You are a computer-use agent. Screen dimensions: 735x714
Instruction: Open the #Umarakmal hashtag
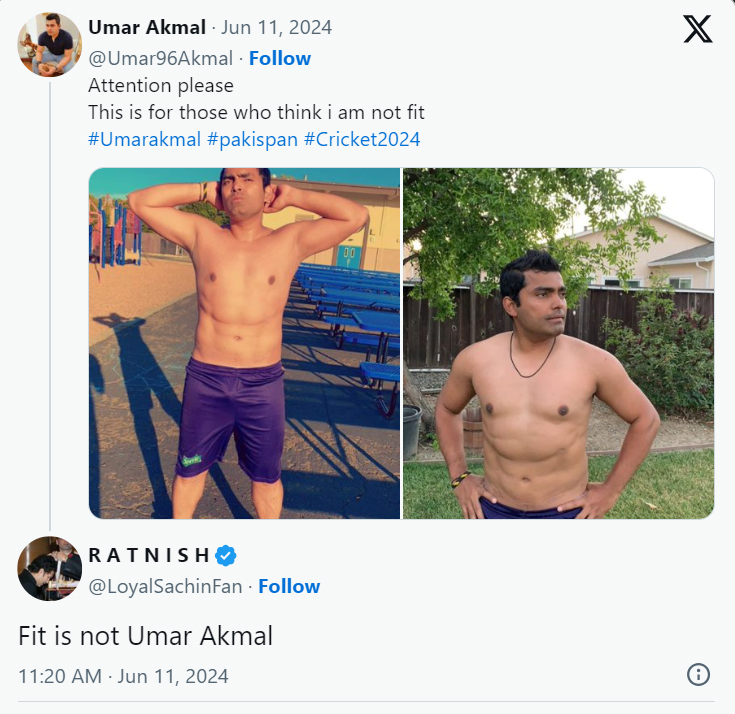coord(144,139)
